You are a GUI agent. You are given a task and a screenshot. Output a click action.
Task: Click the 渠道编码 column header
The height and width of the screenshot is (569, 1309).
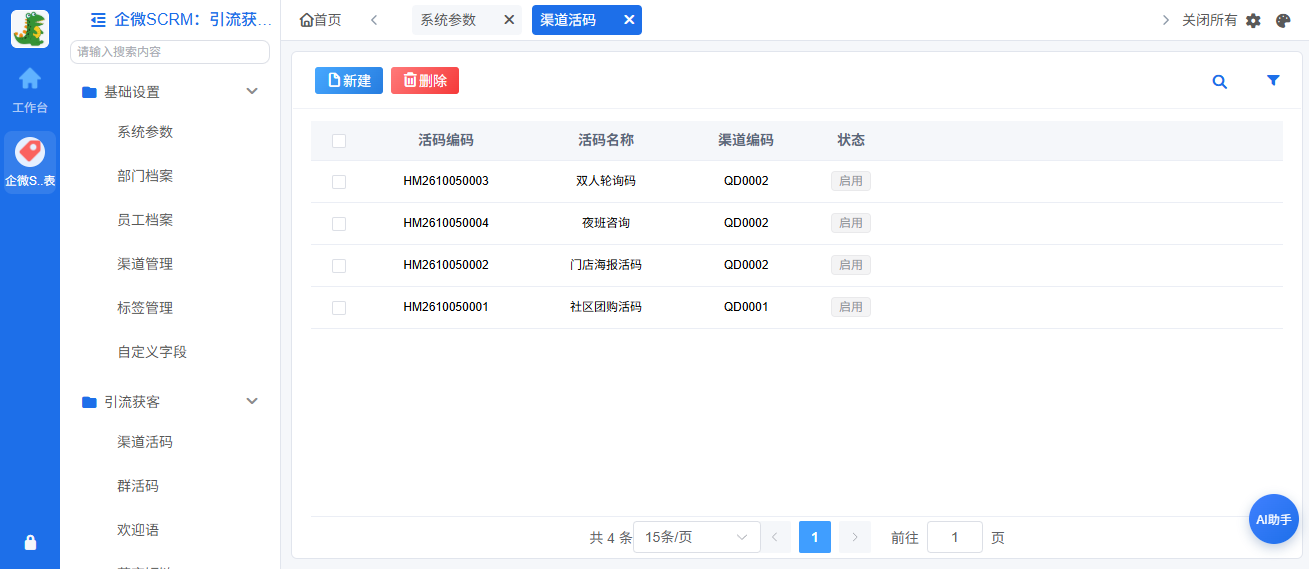[x=746, y=140]
